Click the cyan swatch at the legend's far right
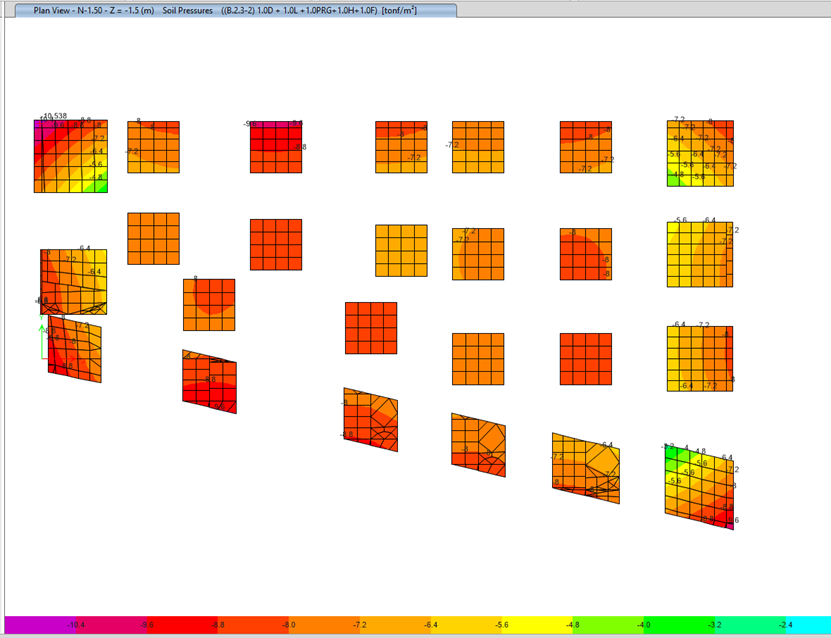831x638 pixels. click(x=812, y=624)
